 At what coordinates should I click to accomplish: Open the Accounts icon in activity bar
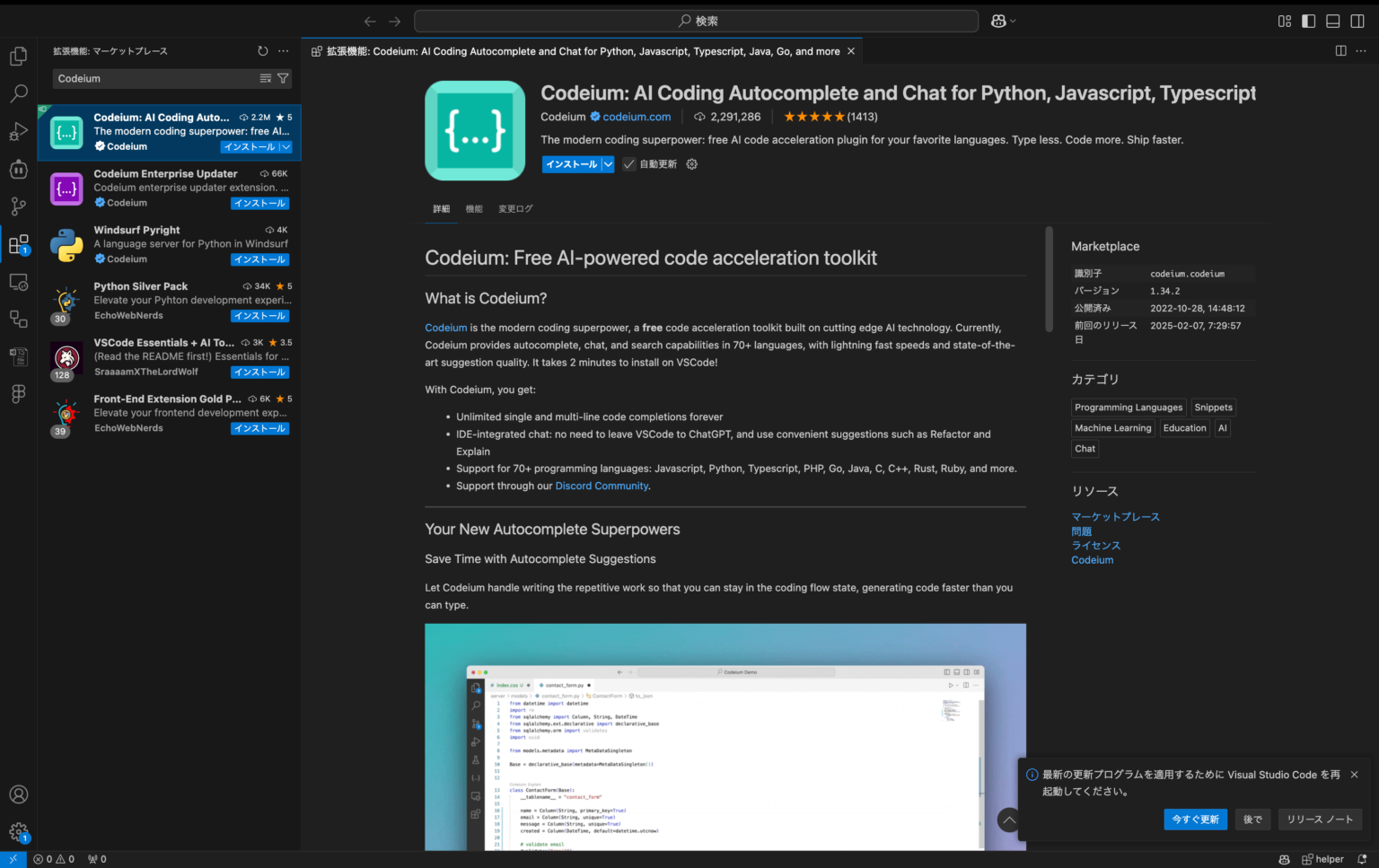point(18,794)
